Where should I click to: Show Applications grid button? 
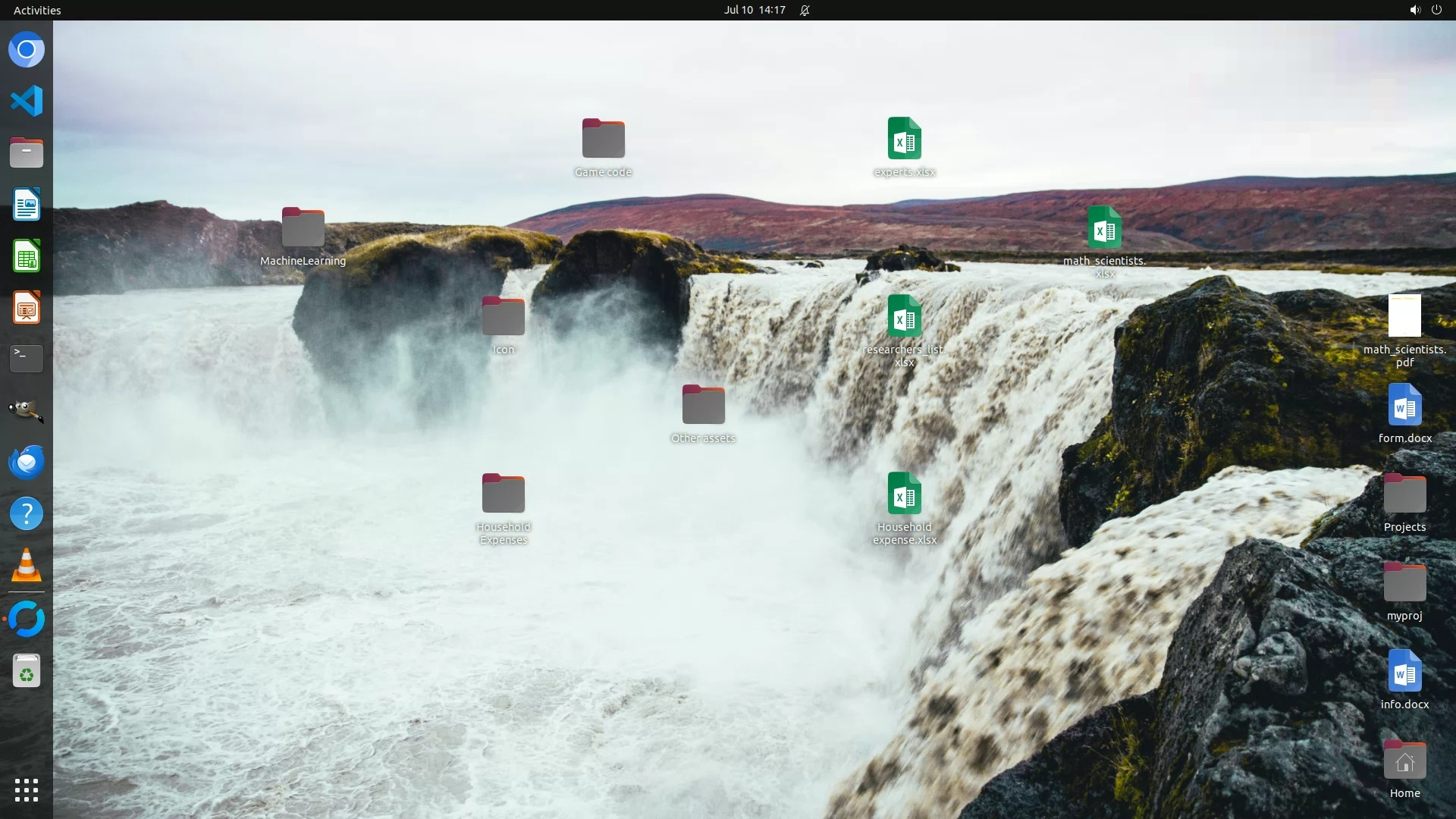coord(27,790)
